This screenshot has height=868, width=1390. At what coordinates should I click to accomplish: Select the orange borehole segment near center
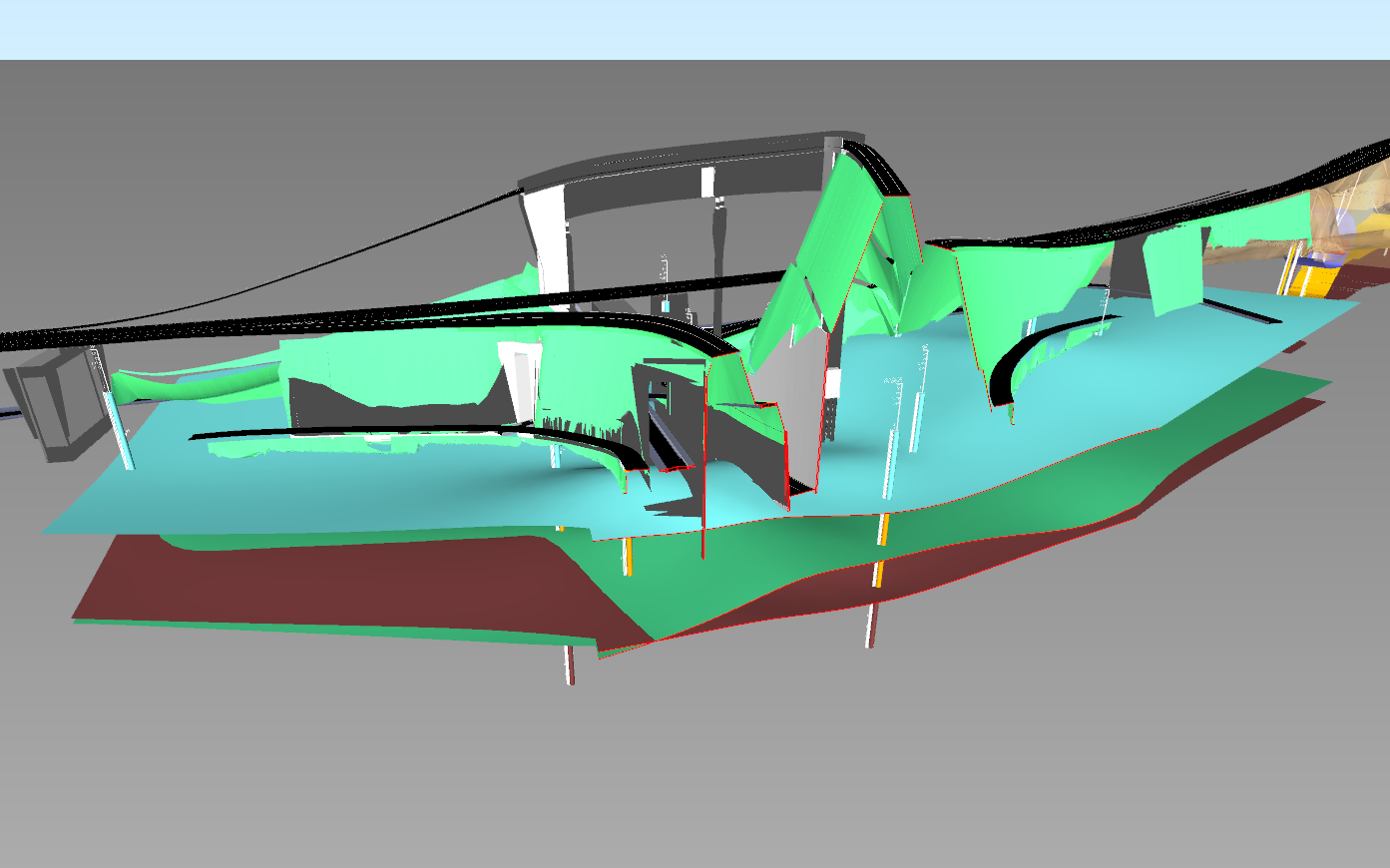[x=629, y=559]
